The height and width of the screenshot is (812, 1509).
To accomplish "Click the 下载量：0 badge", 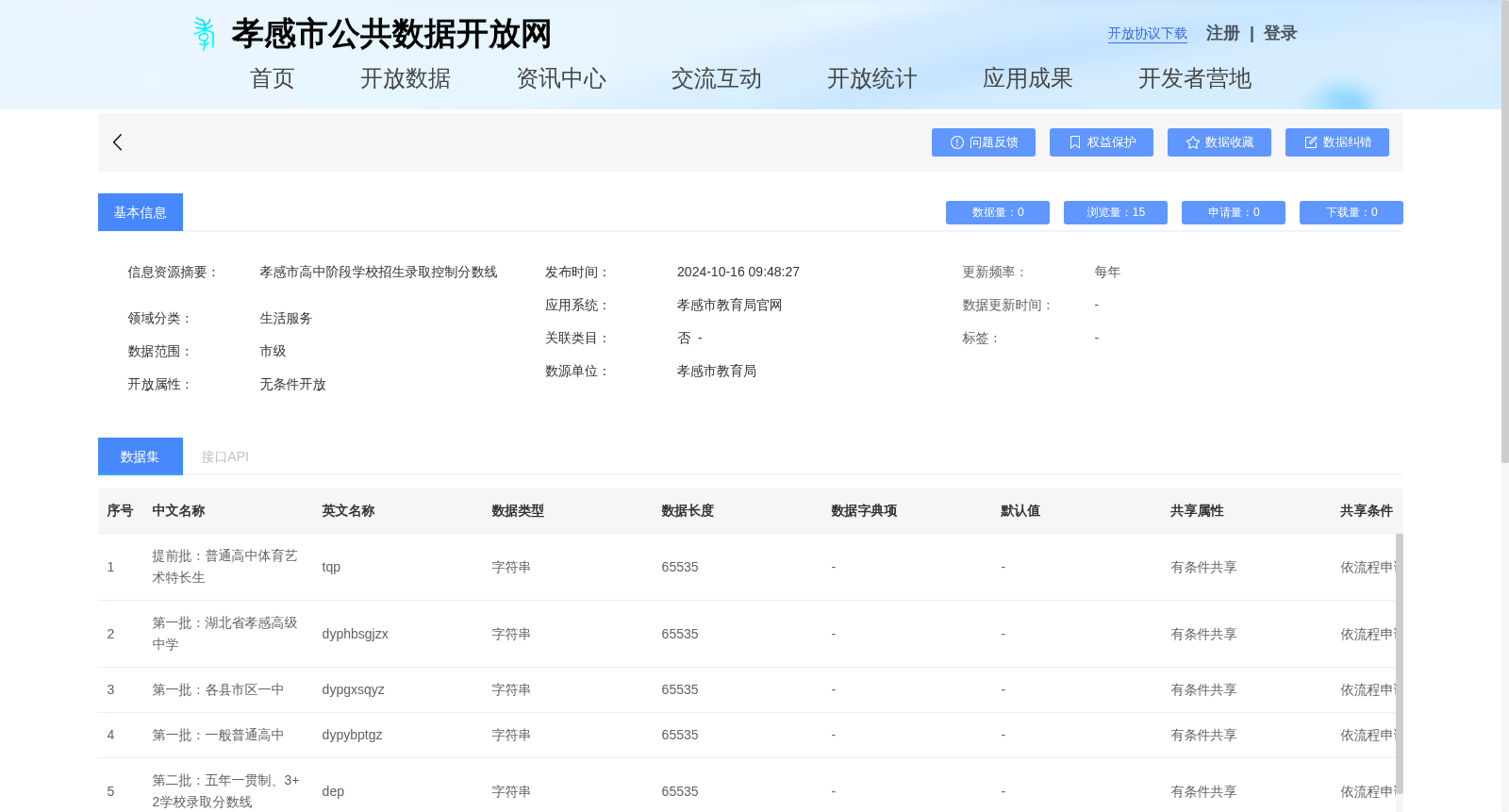I will click(x=1351, y=212).
